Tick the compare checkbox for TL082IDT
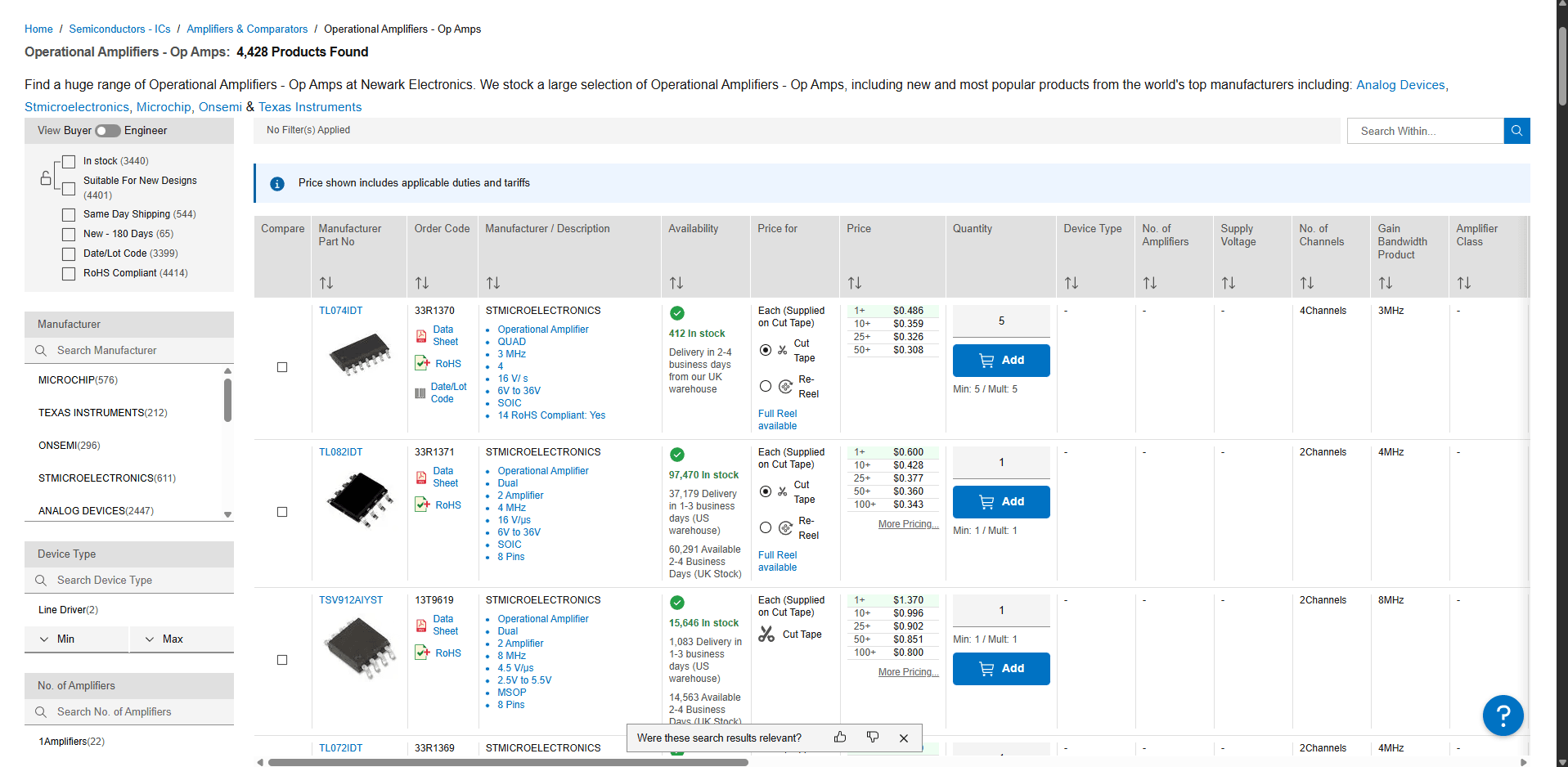This screenshot has width=1568, height=767. [282, 512]
